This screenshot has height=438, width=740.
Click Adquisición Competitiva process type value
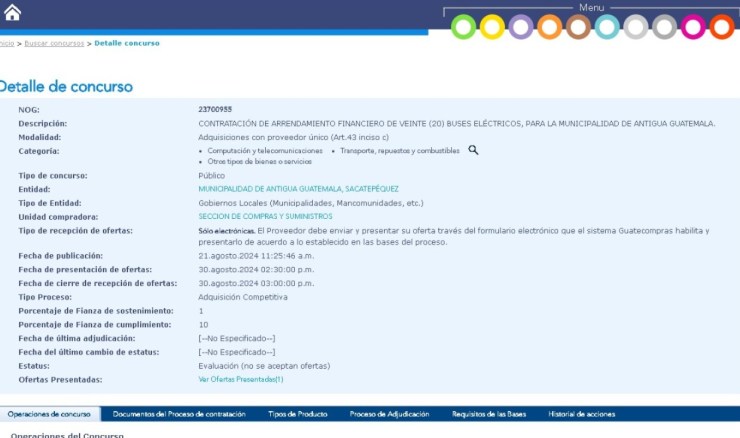243,297
